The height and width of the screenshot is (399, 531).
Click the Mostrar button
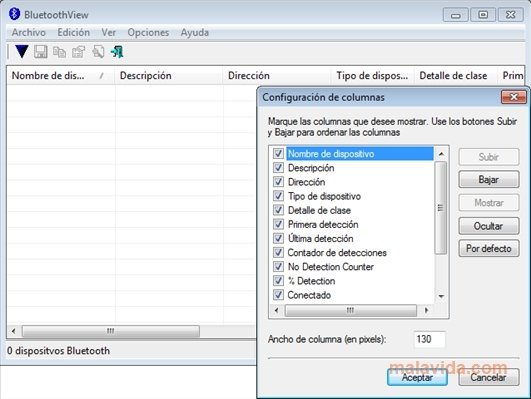489,203
